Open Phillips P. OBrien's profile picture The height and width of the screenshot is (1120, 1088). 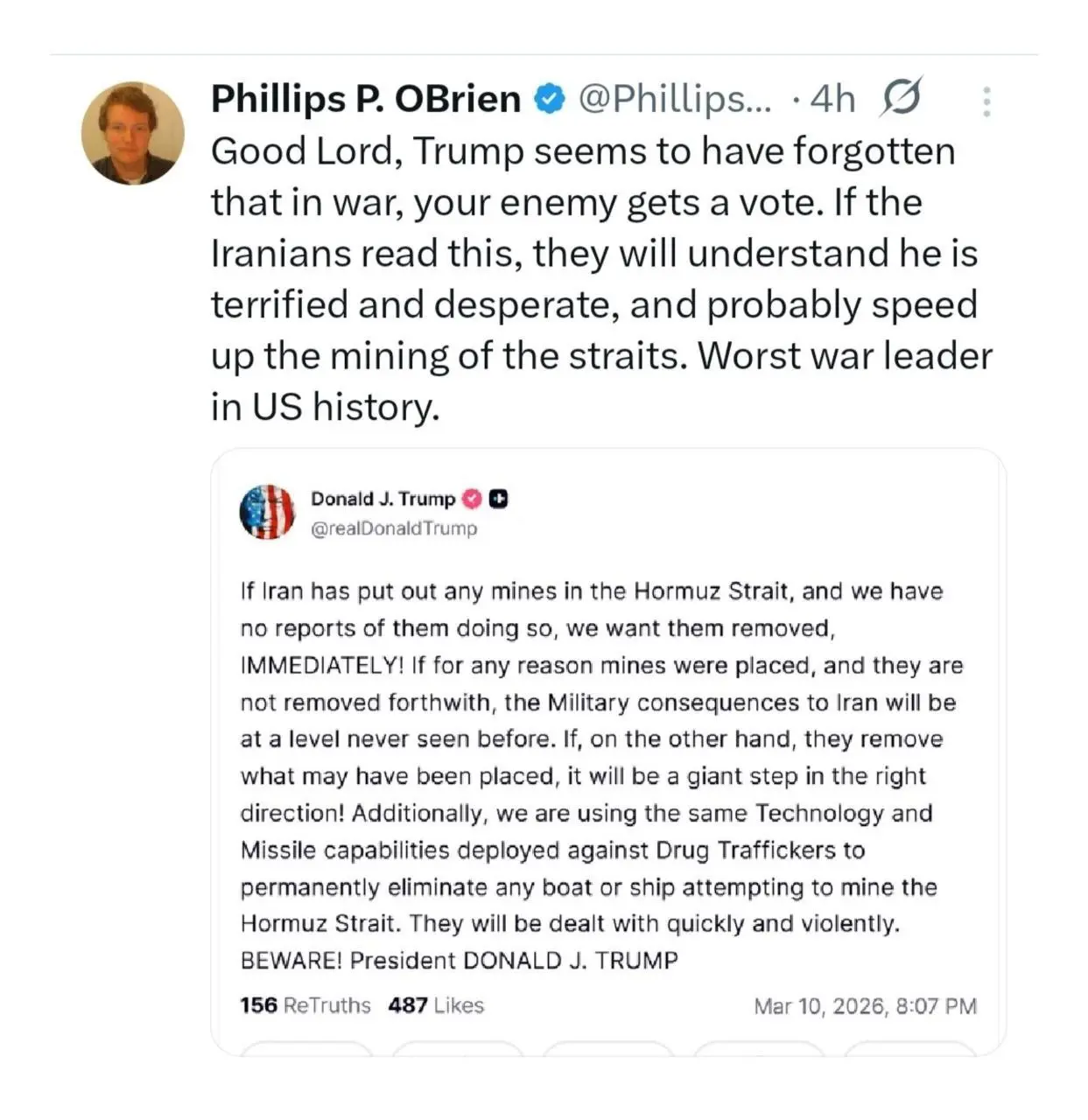click(x=133, y=133)
